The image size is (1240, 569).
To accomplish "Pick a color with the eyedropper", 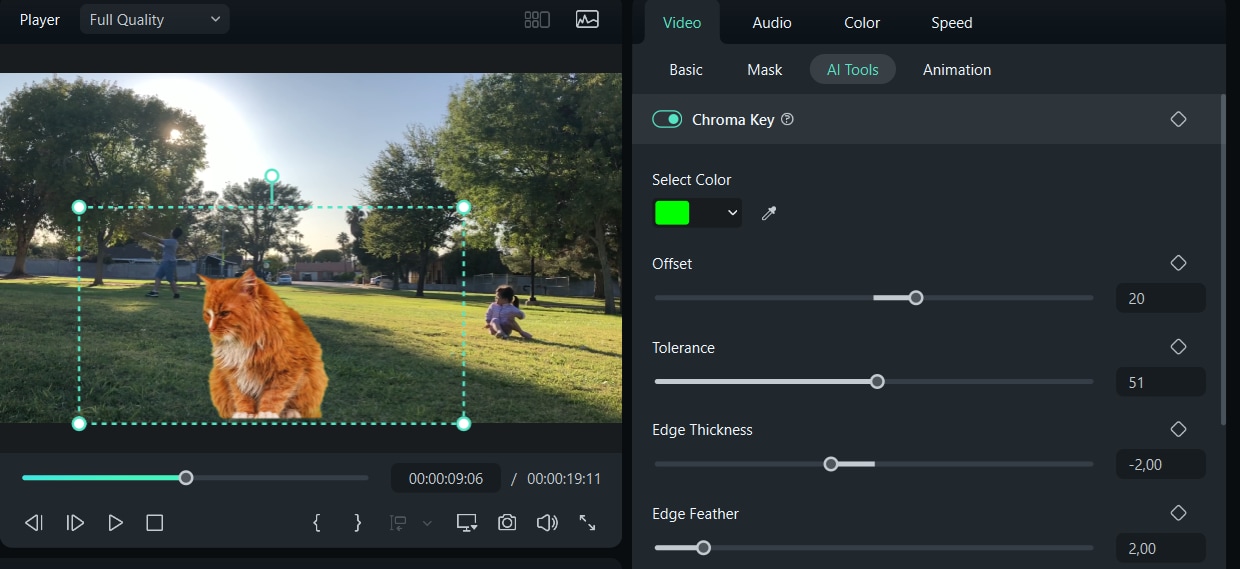I will [768, 212].
